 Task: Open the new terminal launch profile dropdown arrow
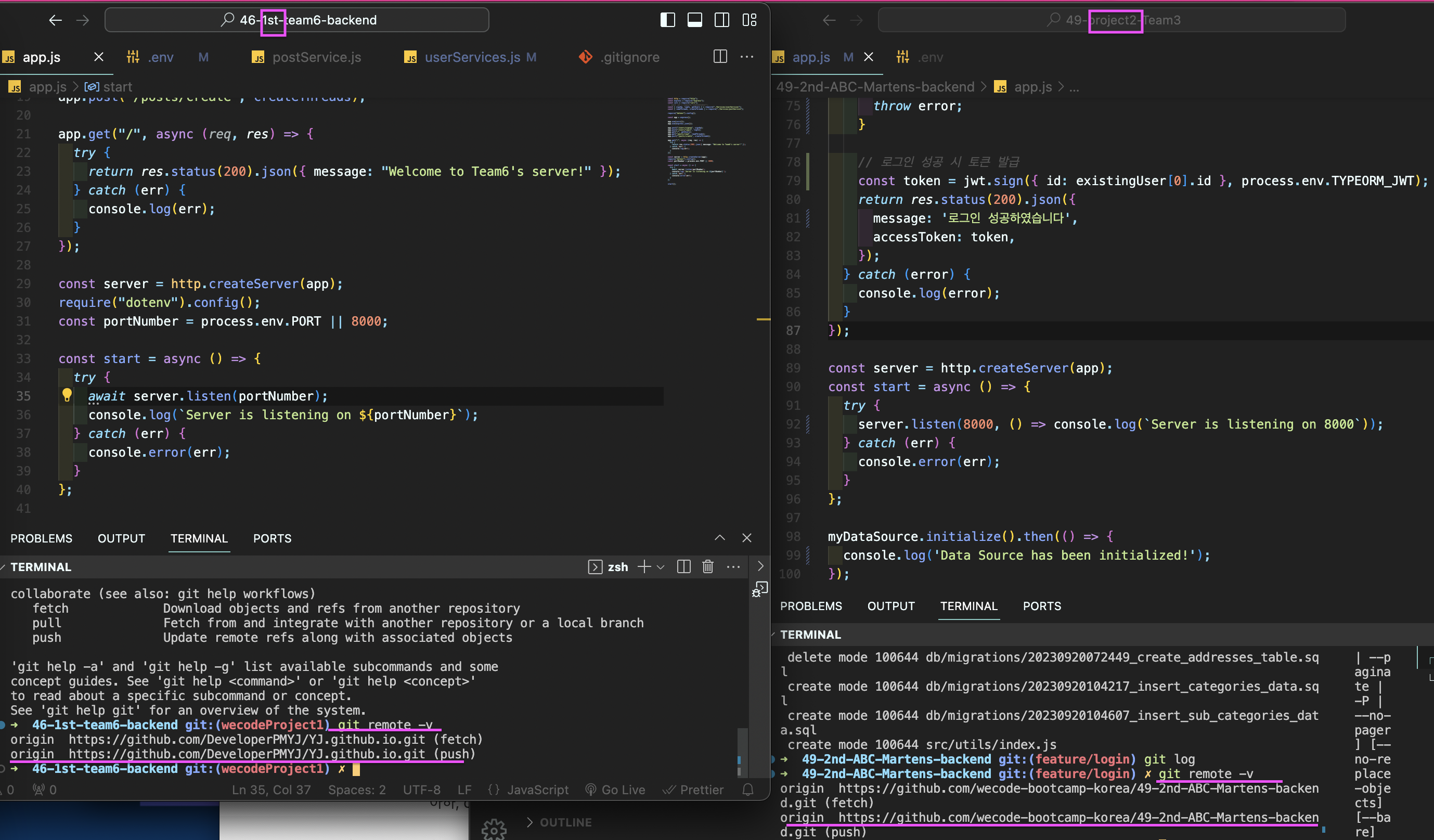click(661, 567)
